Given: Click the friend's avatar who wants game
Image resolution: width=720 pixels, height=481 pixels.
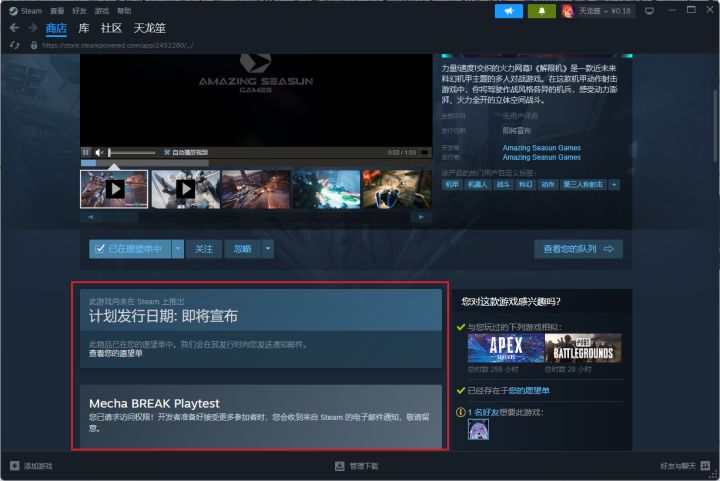Looking at the screenshot, I should coord(478,429).
